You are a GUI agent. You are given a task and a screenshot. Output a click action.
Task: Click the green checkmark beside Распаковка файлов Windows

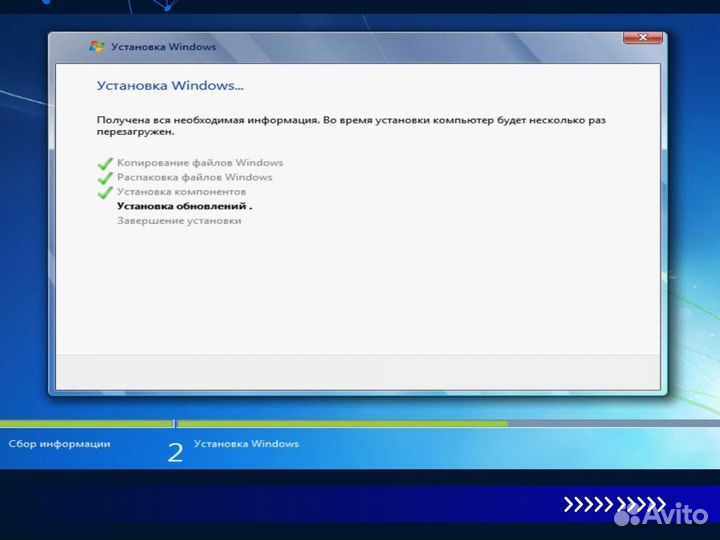point(105,177)
